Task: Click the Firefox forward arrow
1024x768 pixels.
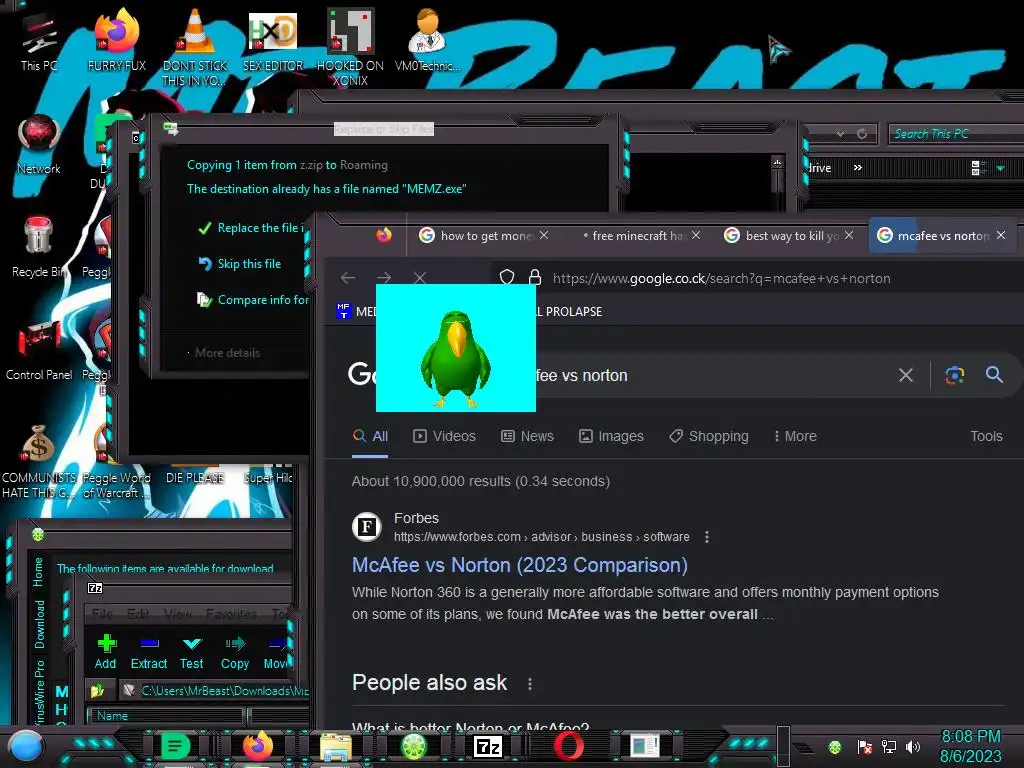Action: 384,278
